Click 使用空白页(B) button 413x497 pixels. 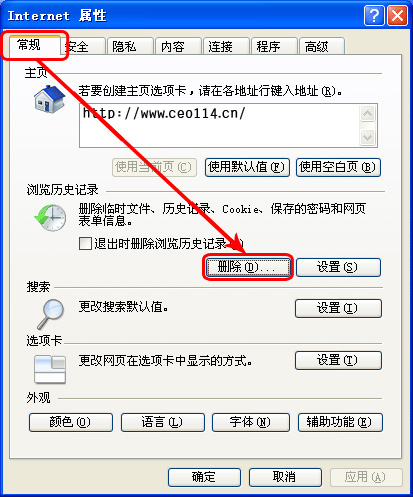(338, 167)
